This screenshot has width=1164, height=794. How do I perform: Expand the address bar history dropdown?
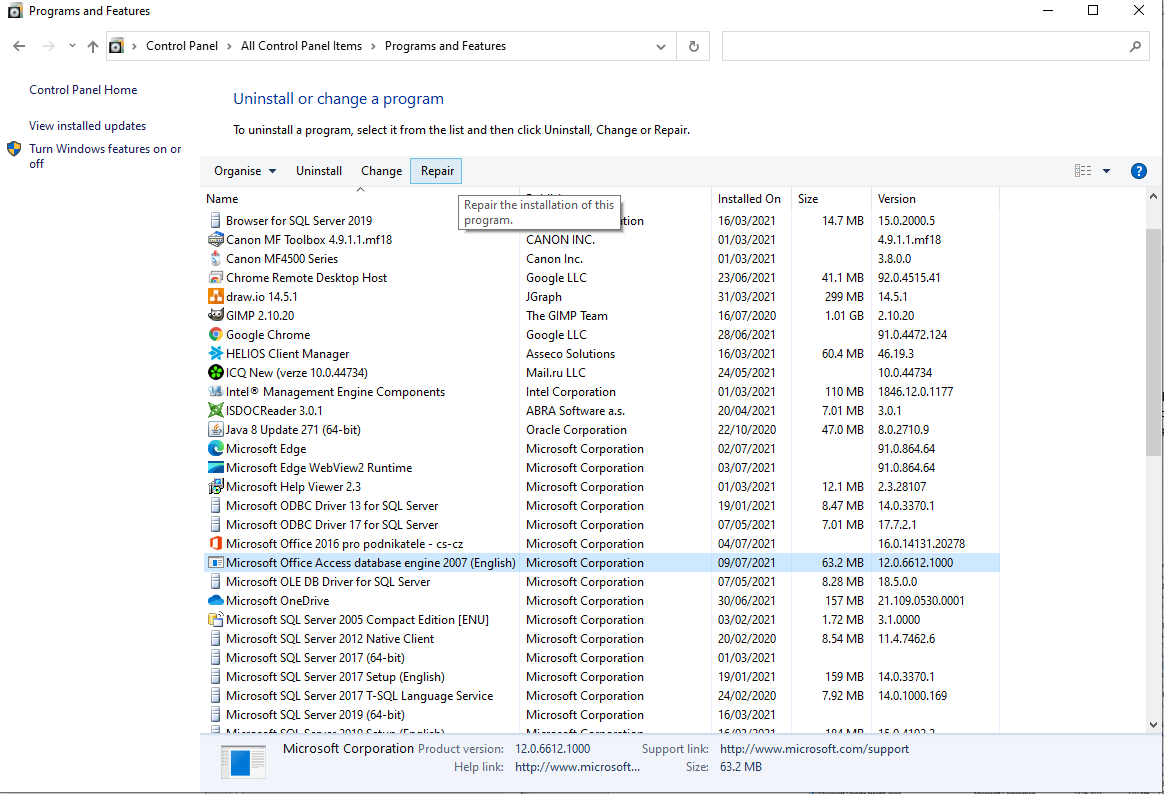[661, 46]
